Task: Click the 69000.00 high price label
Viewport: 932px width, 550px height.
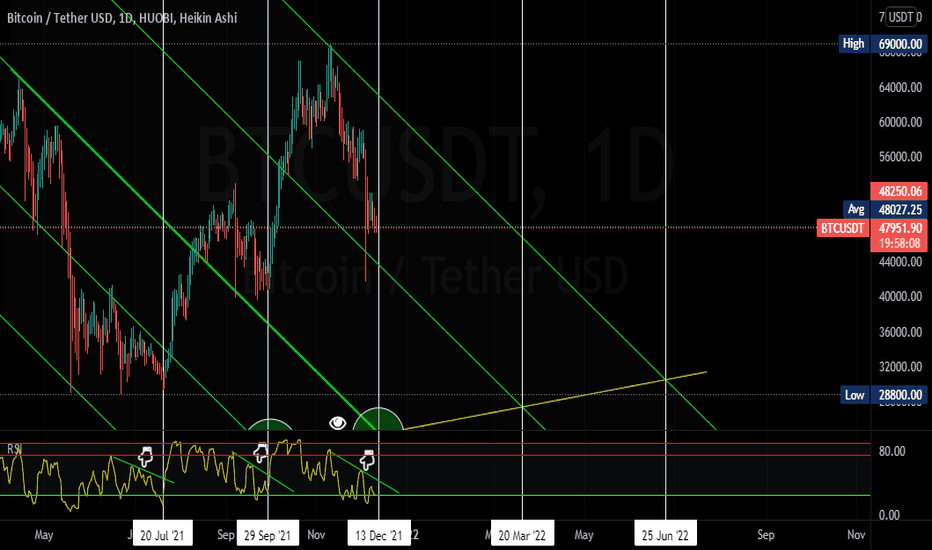Action: [x=900, y=44]
